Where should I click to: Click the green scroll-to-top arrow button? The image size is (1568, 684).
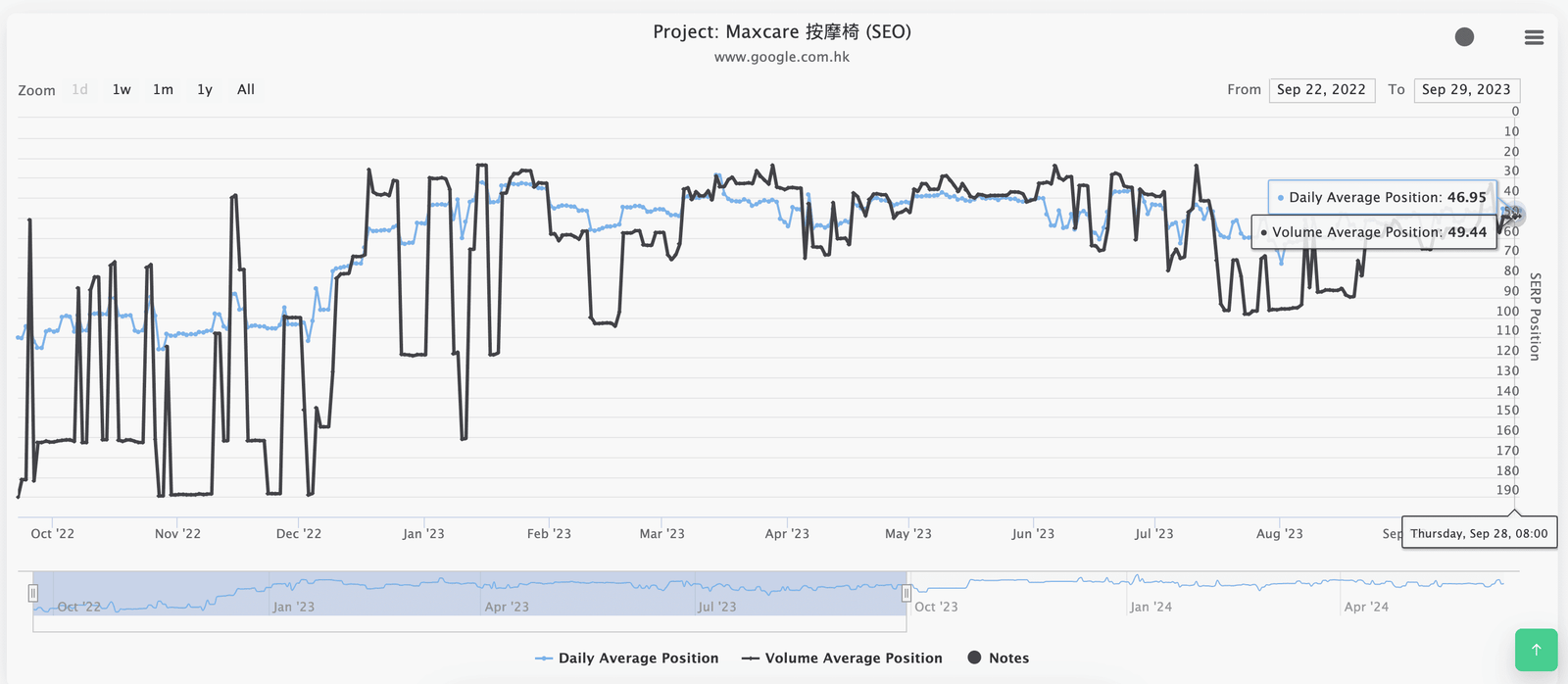1536,650
